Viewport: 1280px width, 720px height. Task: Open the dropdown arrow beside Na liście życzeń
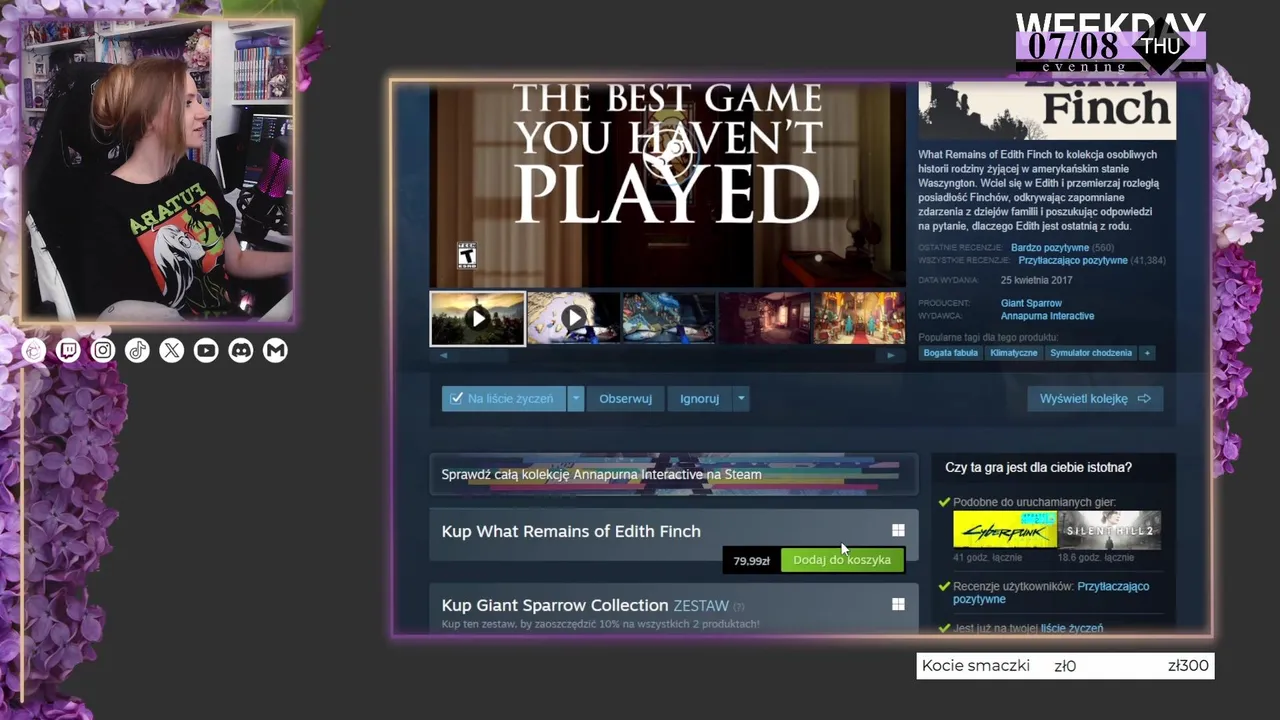click(x=575, y=399)
